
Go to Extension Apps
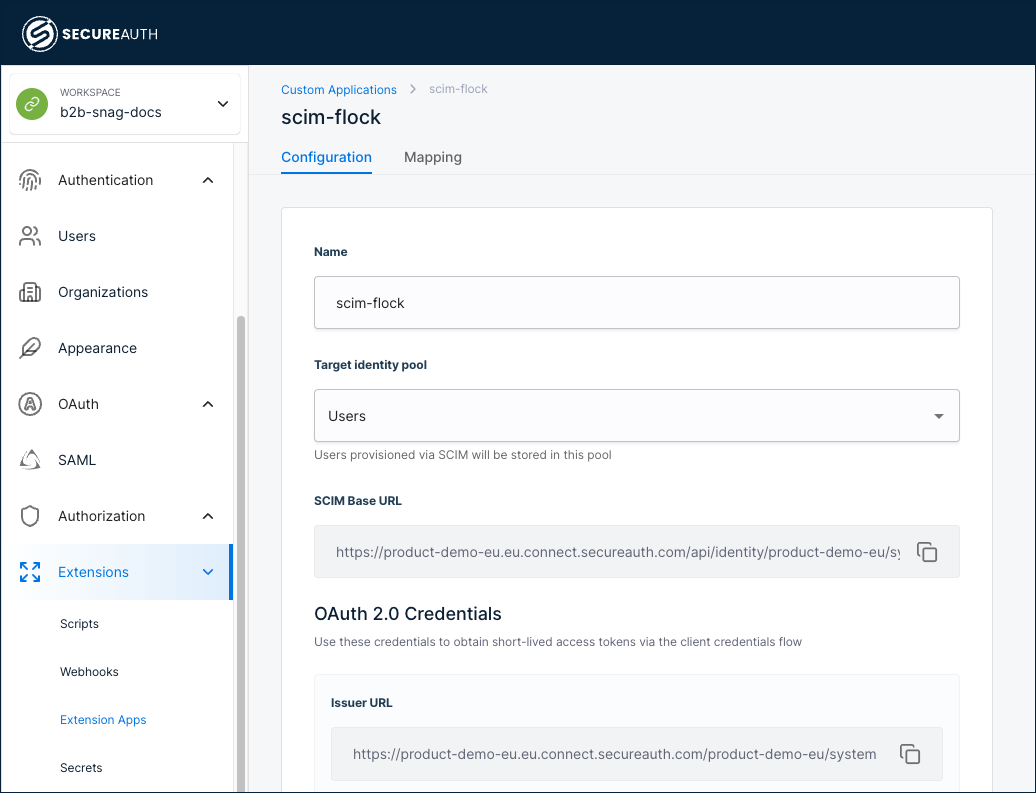click(x=103, y=720)
